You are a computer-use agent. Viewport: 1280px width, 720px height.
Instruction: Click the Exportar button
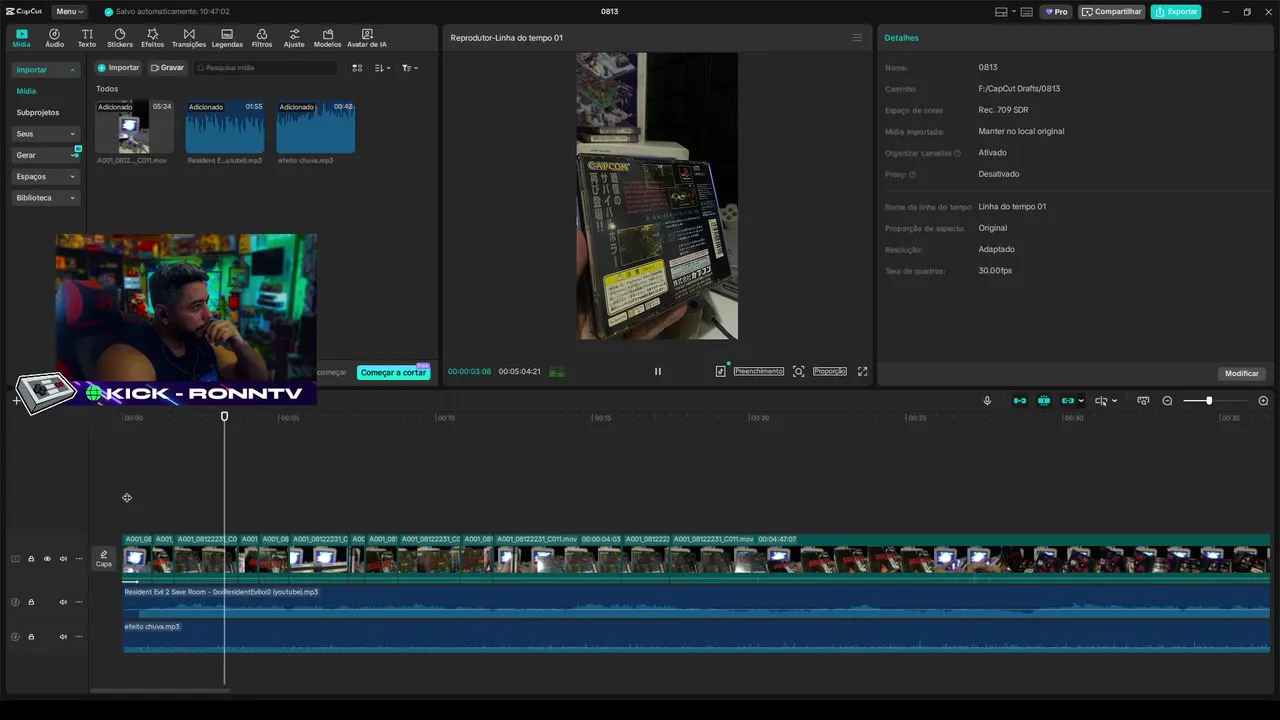click(x=1176, y=12)
